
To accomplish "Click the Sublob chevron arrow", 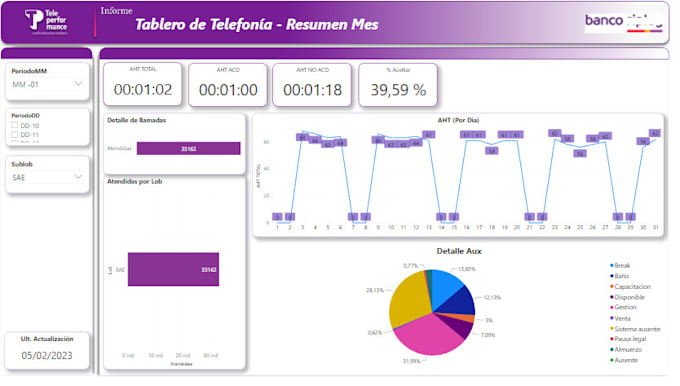I will (78, 177).
